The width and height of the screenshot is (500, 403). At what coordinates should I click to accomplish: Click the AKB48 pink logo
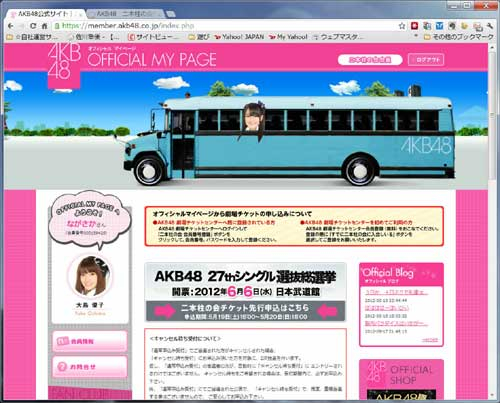coord(64,66)
